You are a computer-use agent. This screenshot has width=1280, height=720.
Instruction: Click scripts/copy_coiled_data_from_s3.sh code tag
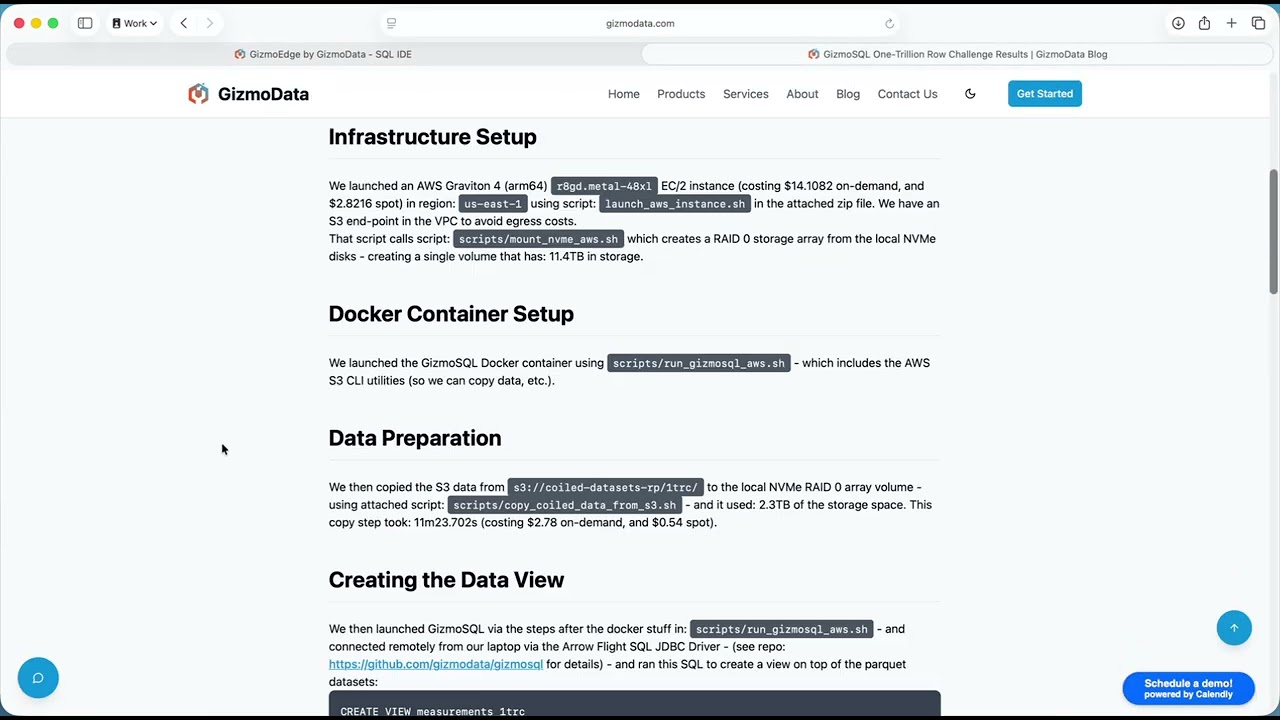(564, 505)
